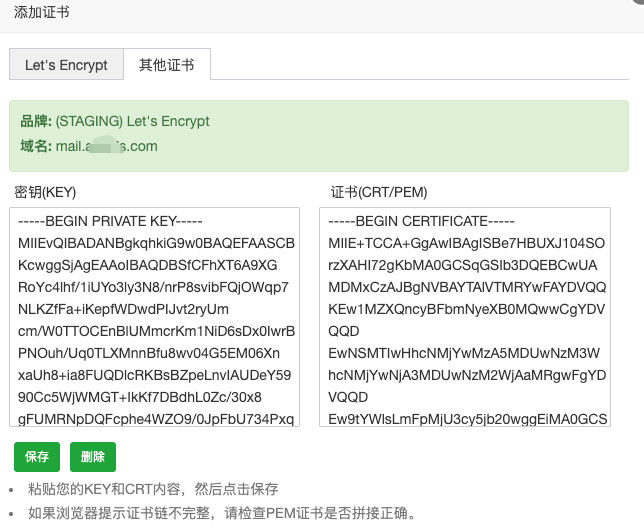
Task: Click the 品牌: (STAGING) Let's Encrypt line
Action: click(x=115, y=121)
